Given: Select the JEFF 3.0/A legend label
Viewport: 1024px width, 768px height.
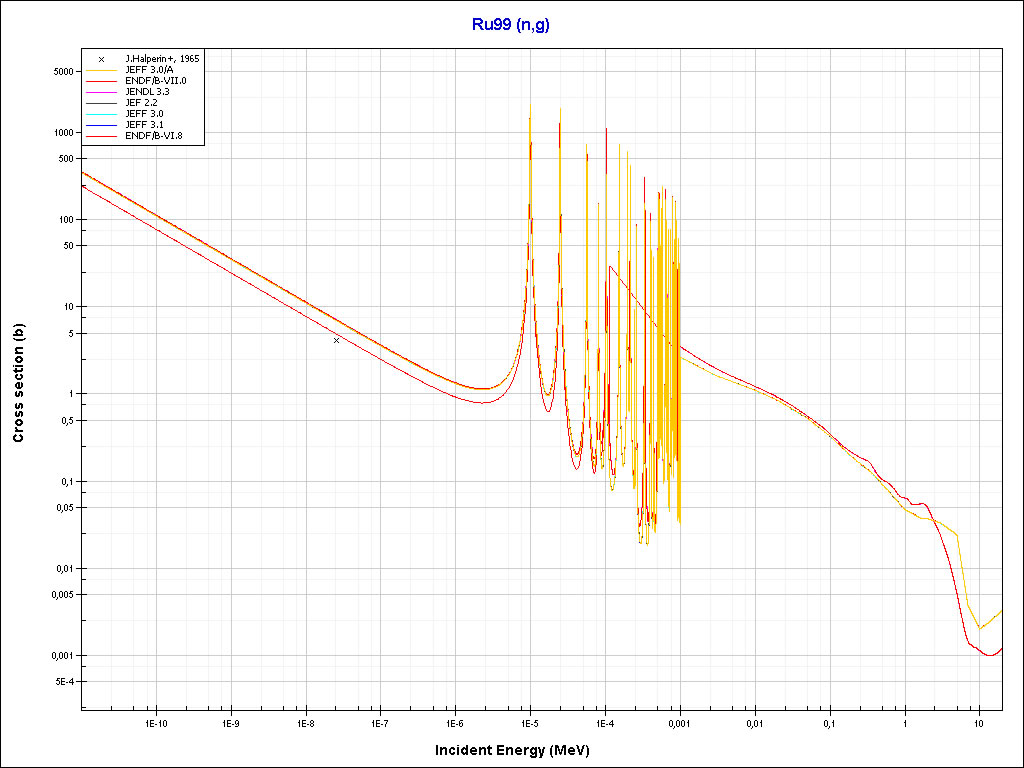Looking at the screenshot, I should 148,71.
